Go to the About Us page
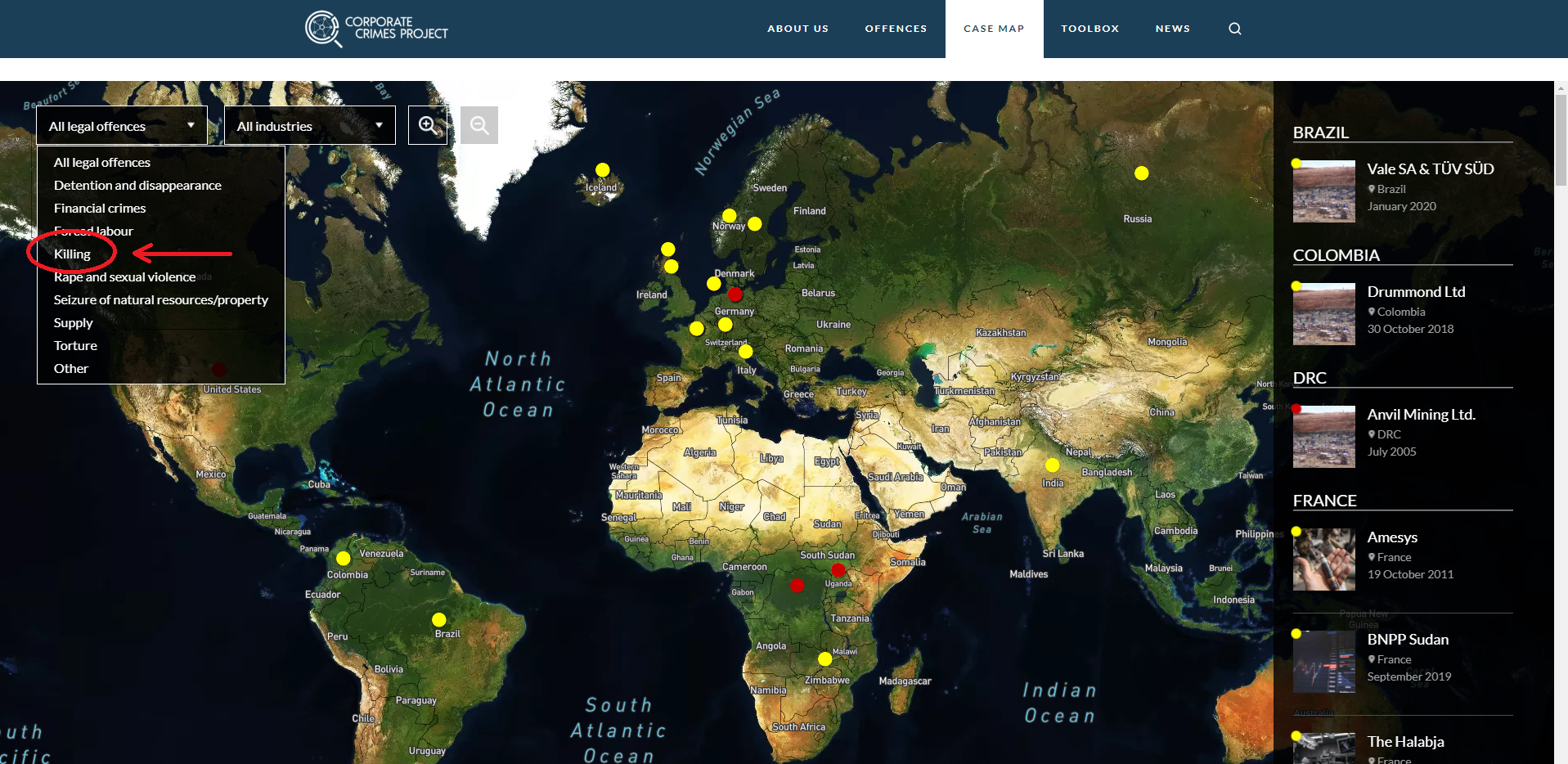This screenshot has width=1568, height=764. tap(797, 29)
